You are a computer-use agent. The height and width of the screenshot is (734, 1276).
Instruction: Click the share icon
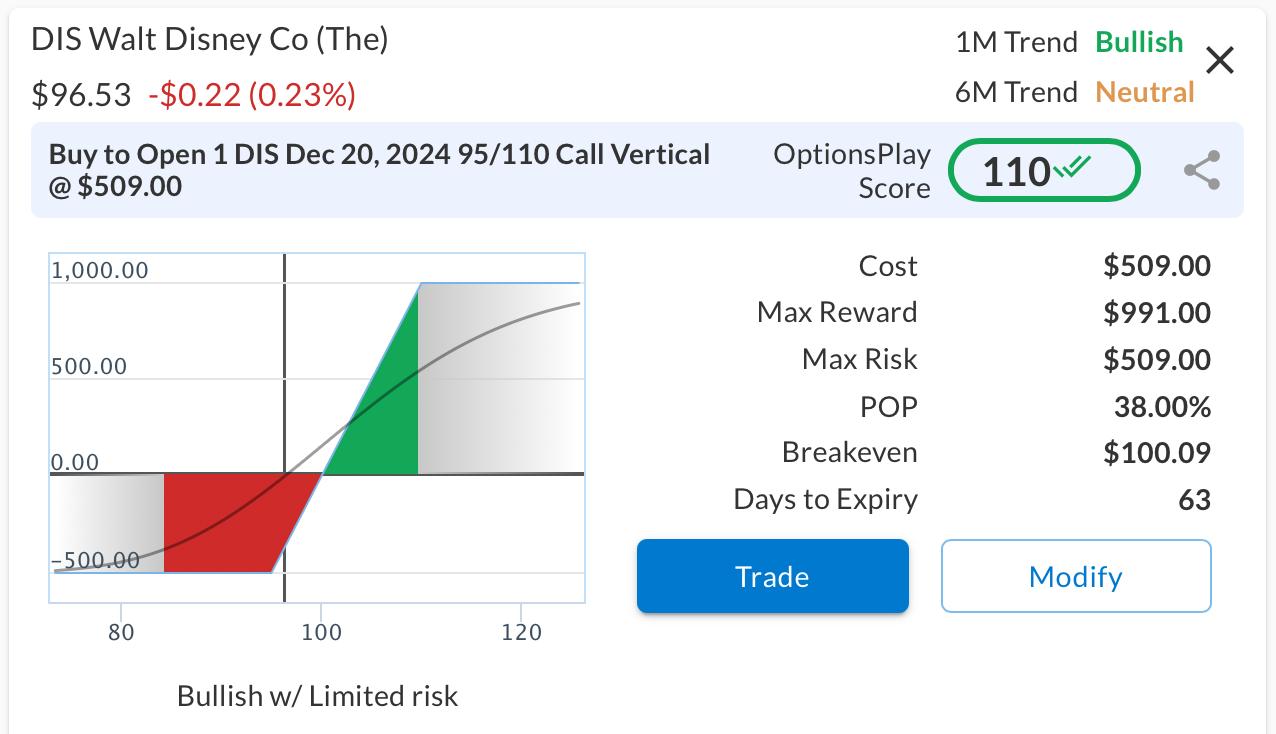1201,171
